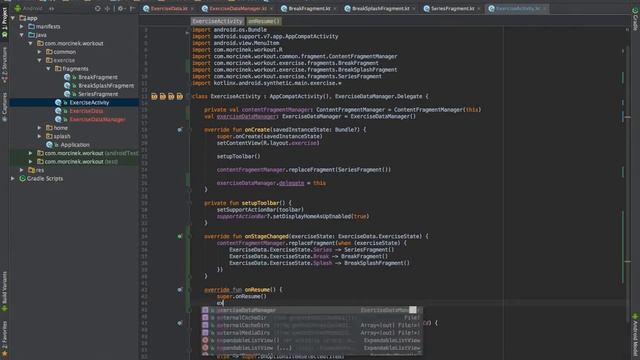Click ExerciseActivity breadcrumb
The width and height of the screenshot is (640, 360).
[x=217, y=21]
